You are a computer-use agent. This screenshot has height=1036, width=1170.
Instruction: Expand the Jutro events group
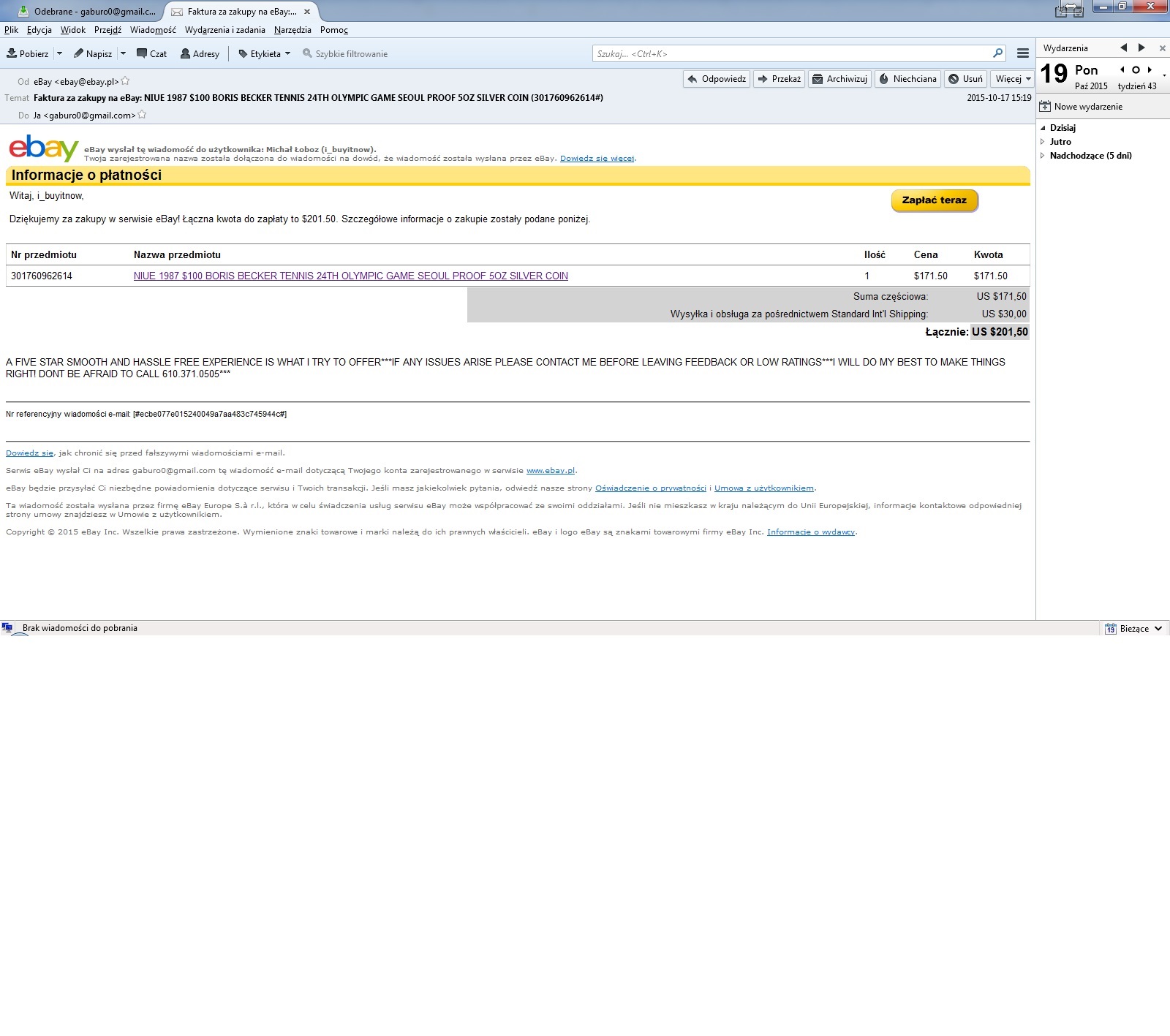coord(1043,142)
